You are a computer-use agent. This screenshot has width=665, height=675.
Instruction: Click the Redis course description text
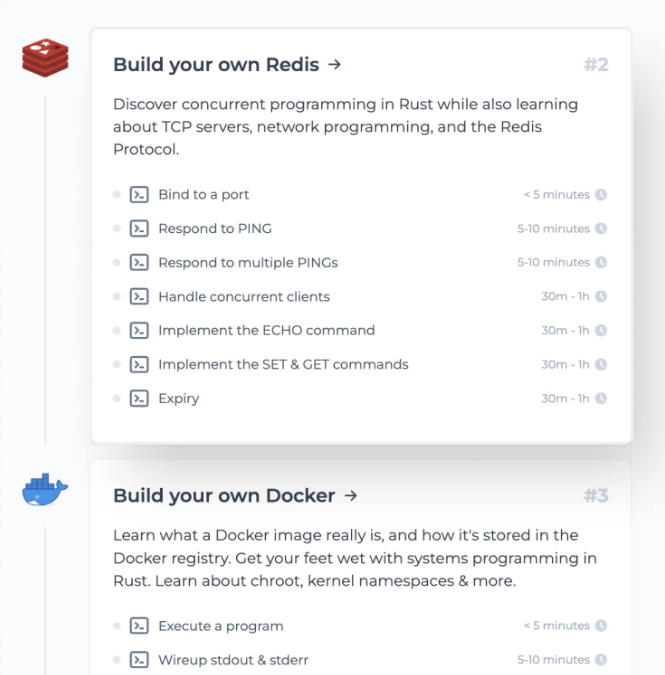345,127
